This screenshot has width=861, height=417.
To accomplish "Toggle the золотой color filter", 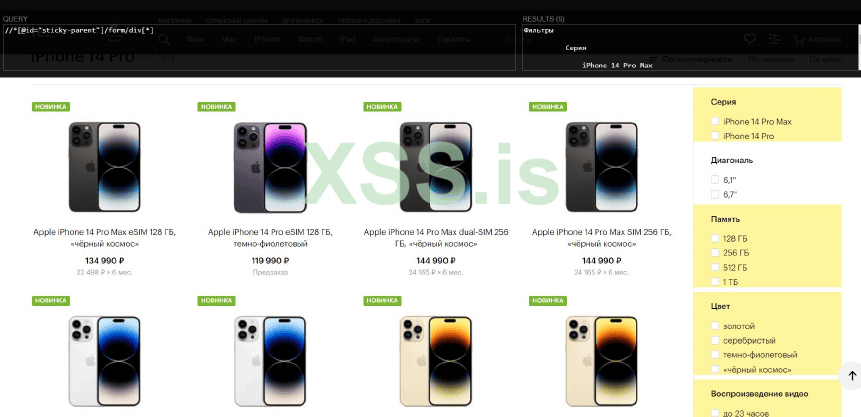I will [715, 326].
